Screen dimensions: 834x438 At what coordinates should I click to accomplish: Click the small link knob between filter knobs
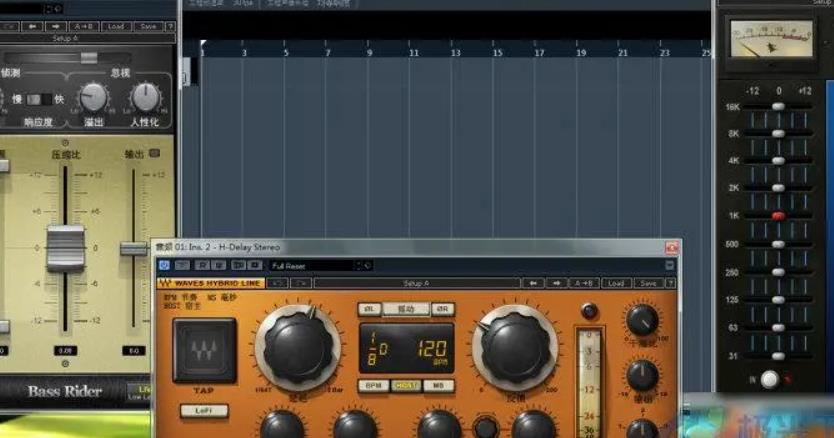[485, 427]
